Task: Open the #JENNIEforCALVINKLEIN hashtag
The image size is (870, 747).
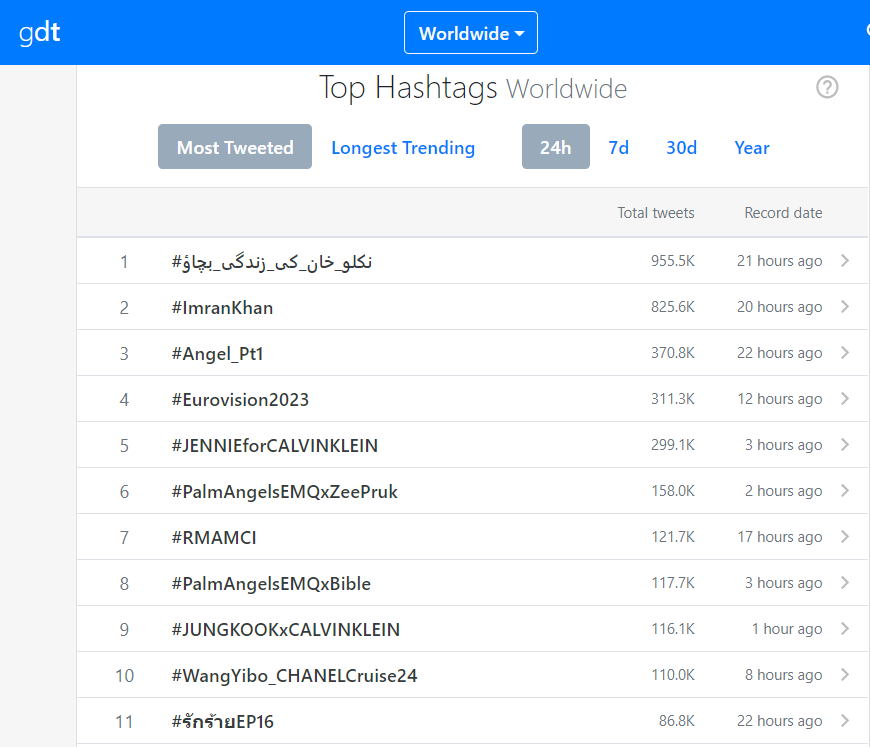Action: 275,446
